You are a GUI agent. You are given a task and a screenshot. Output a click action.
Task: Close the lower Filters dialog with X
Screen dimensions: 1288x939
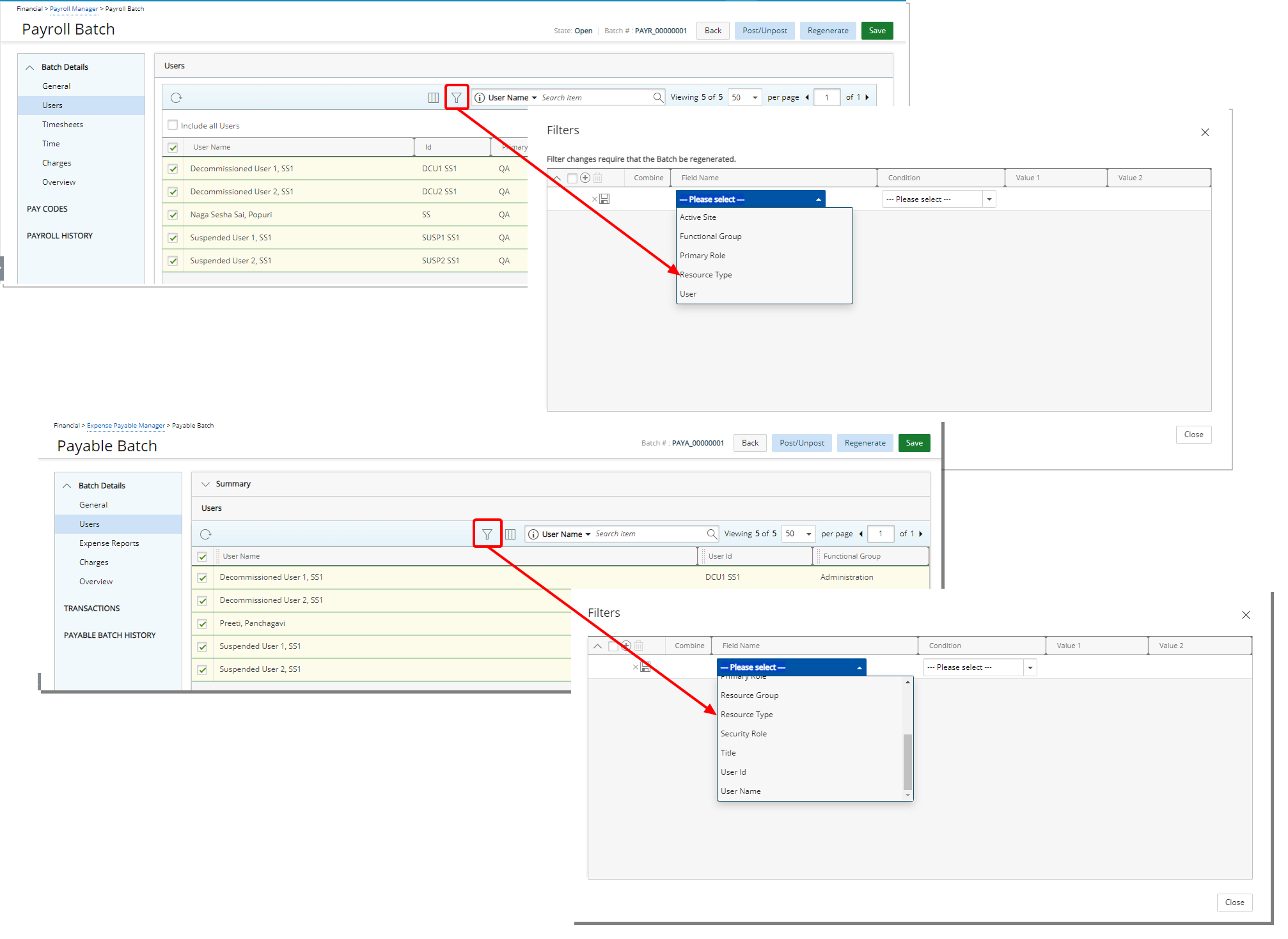coord(1246,615)
